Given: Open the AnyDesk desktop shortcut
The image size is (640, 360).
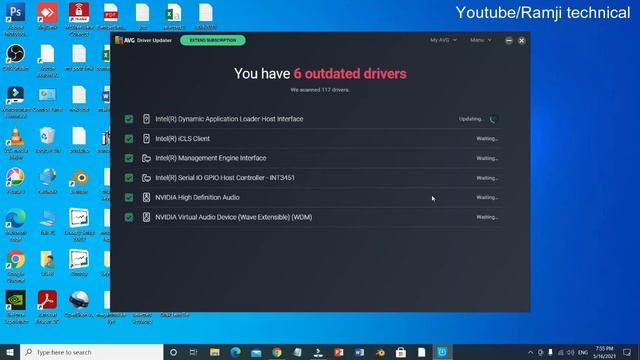Looking at the screenshot, I should (x=47, y=16).
